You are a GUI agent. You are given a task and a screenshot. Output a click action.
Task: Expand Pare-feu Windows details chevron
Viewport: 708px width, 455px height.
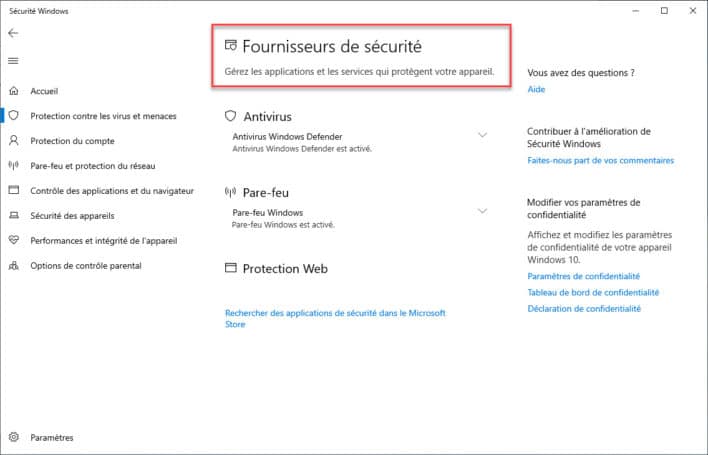click(482, 211)
